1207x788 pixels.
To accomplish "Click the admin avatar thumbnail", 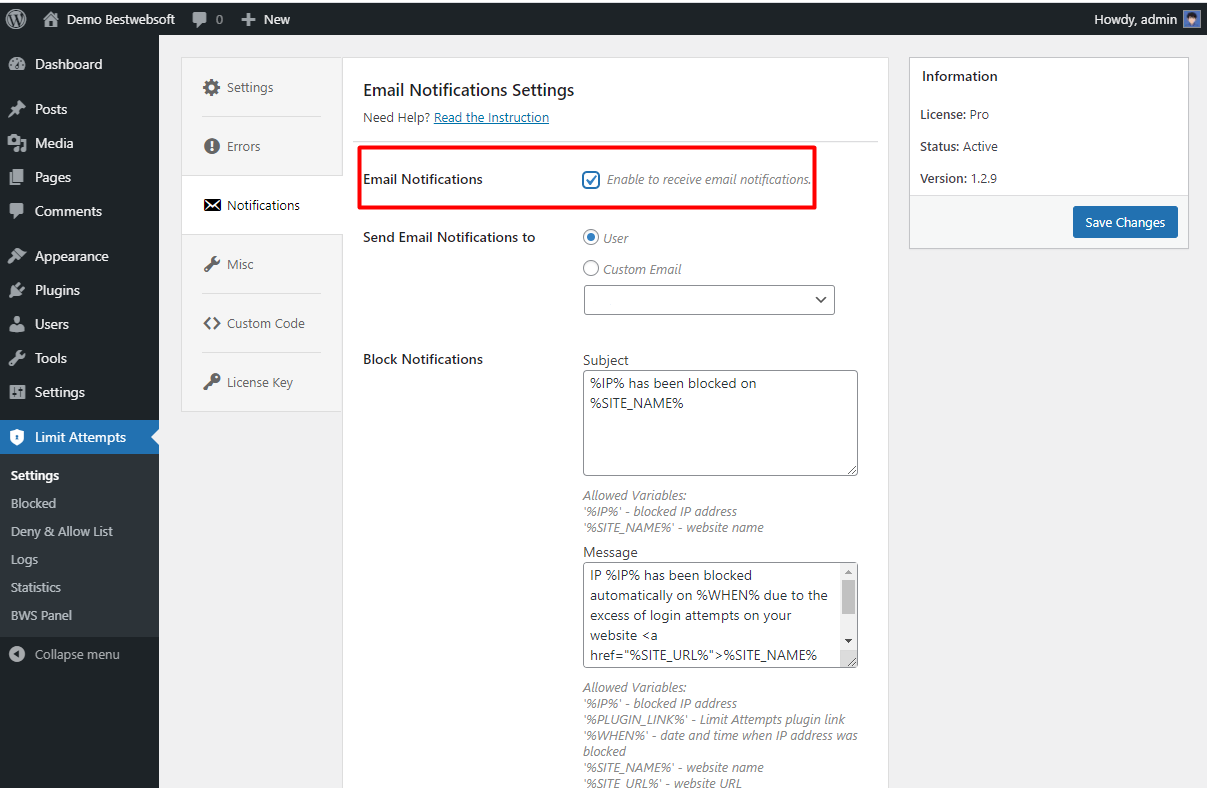I will coord(1192,19).
